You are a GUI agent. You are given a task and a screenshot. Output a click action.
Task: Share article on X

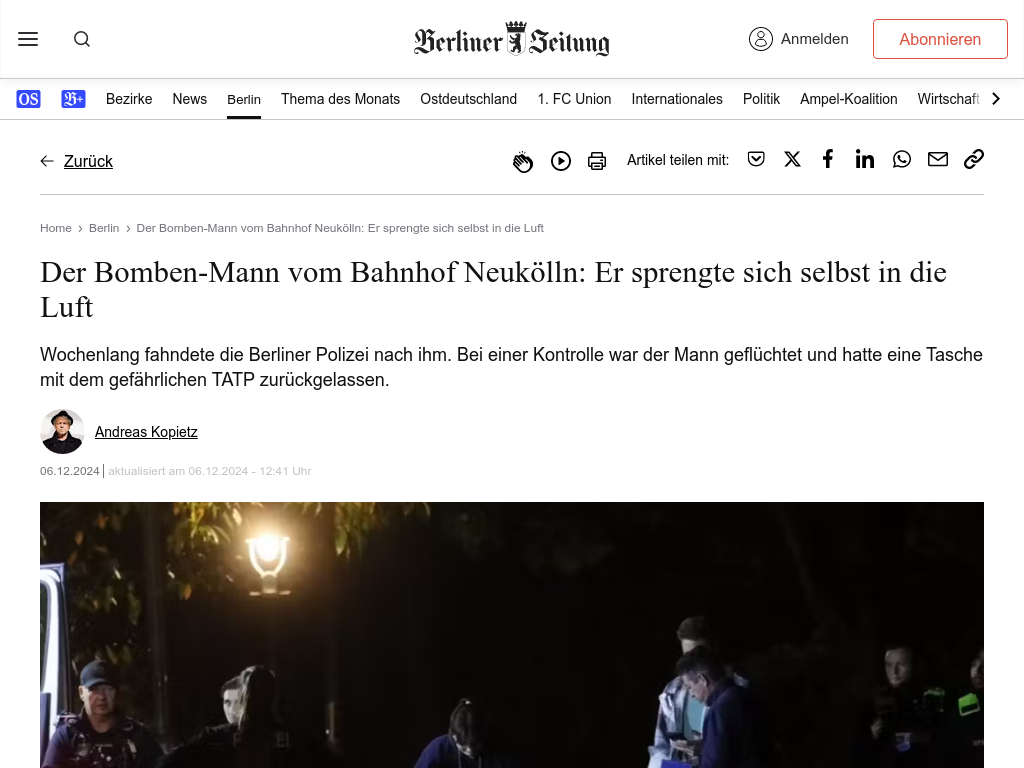[x=792, y=159]
